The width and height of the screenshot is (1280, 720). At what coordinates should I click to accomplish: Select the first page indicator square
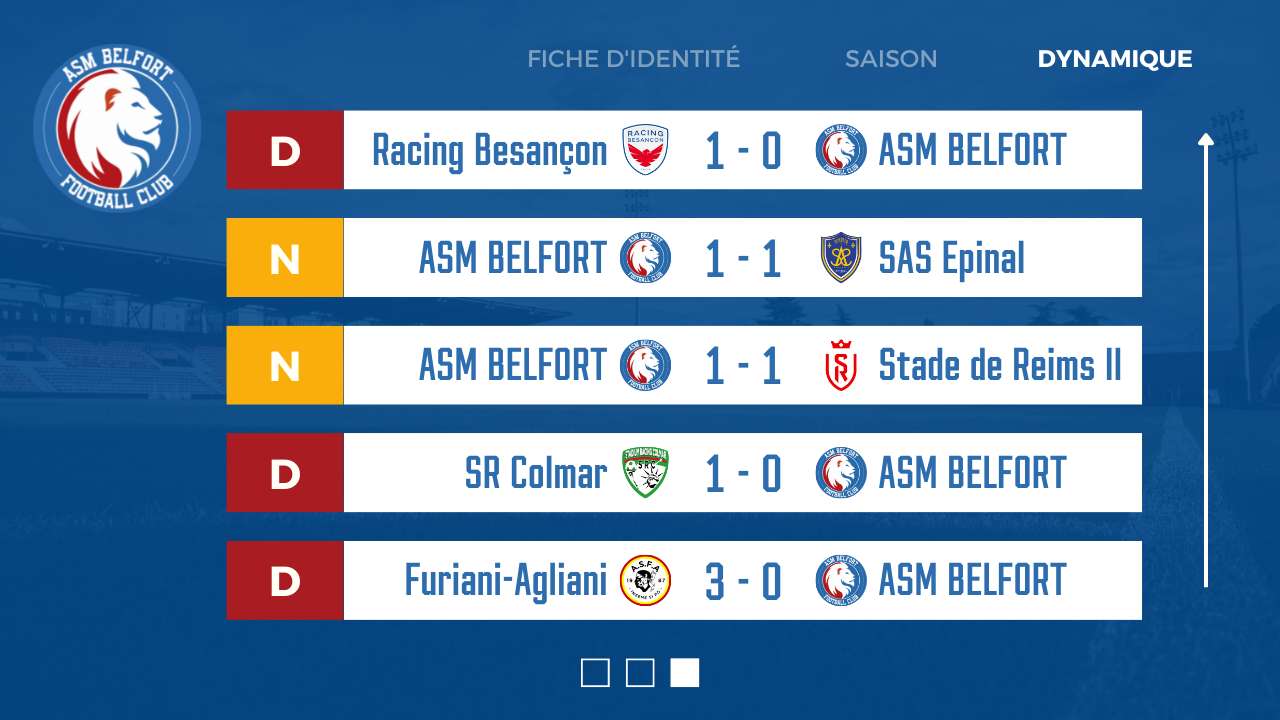point(595,673)
